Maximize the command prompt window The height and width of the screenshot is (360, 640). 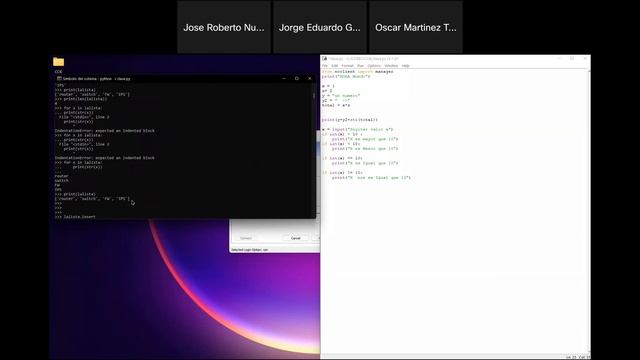[297, 78]
